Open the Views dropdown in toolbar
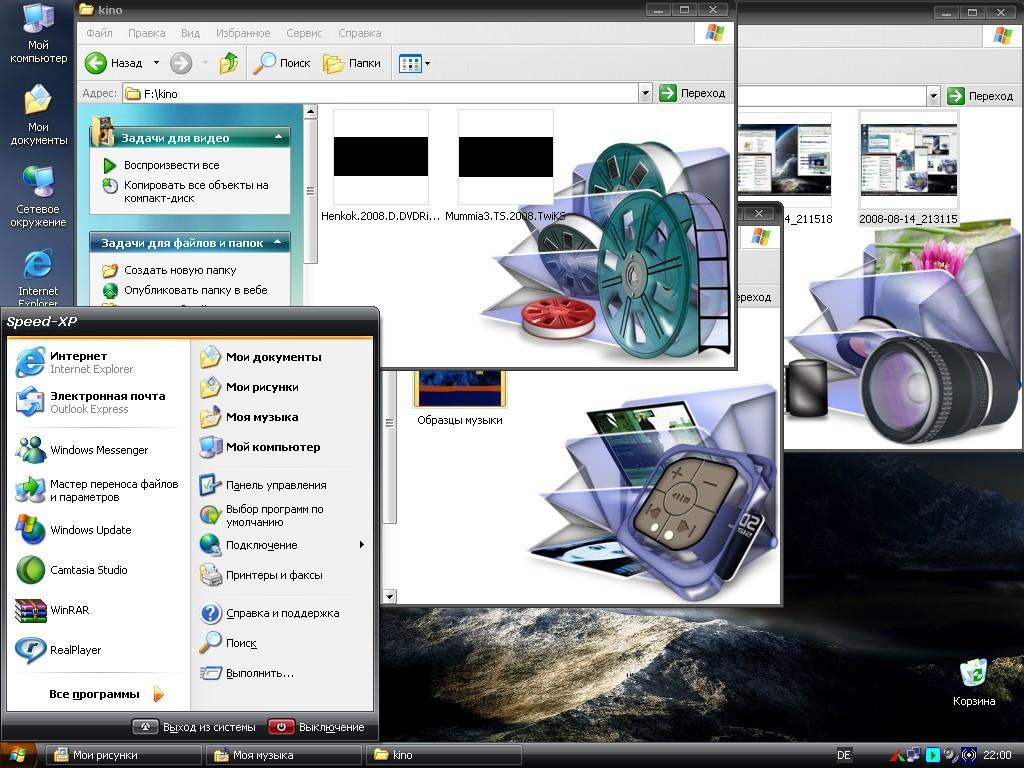The width and height of the screenshot is (1024, 768). (x=415, y=63)
